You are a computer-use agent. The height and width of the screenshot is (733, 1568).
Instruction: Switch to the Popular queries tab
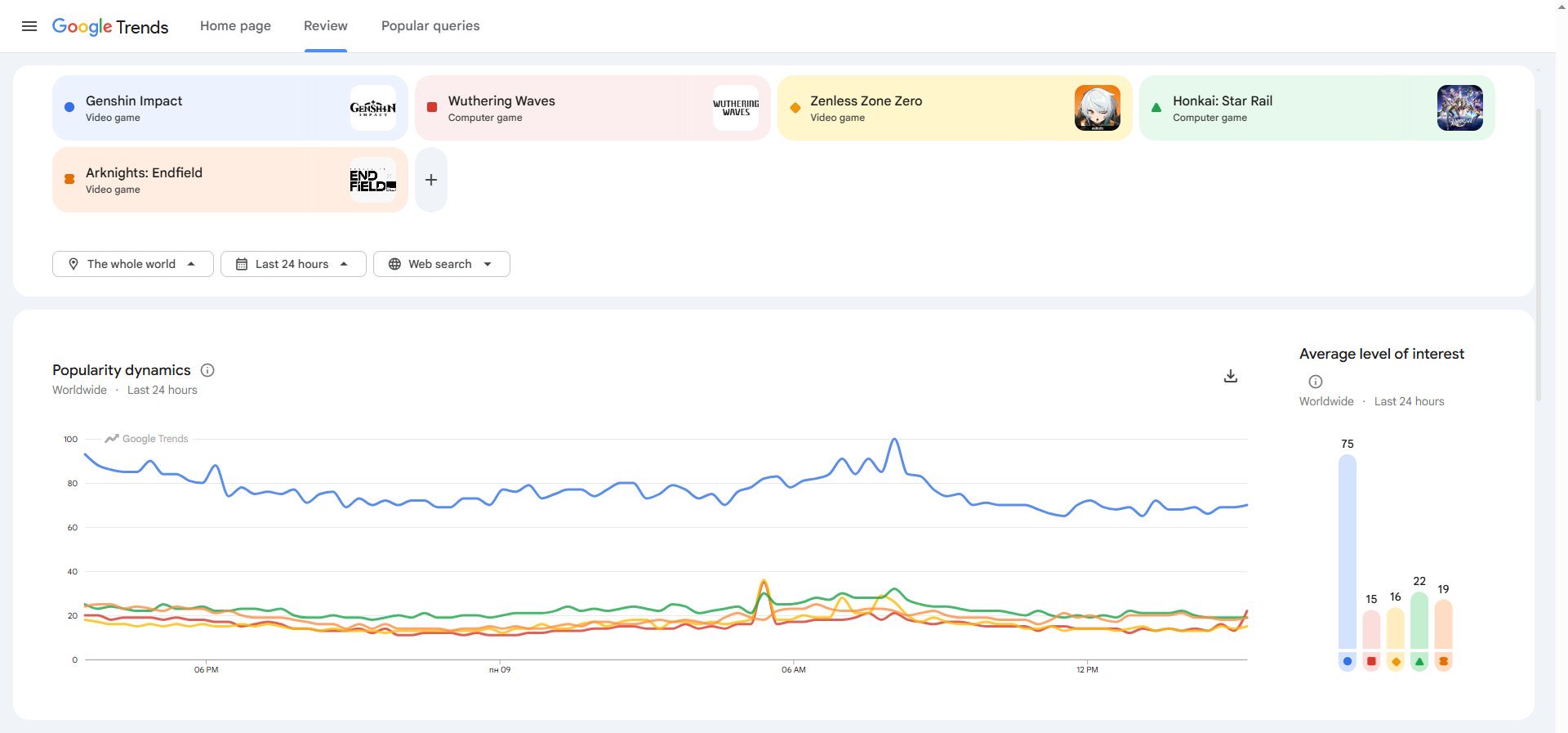pos(430,26)
